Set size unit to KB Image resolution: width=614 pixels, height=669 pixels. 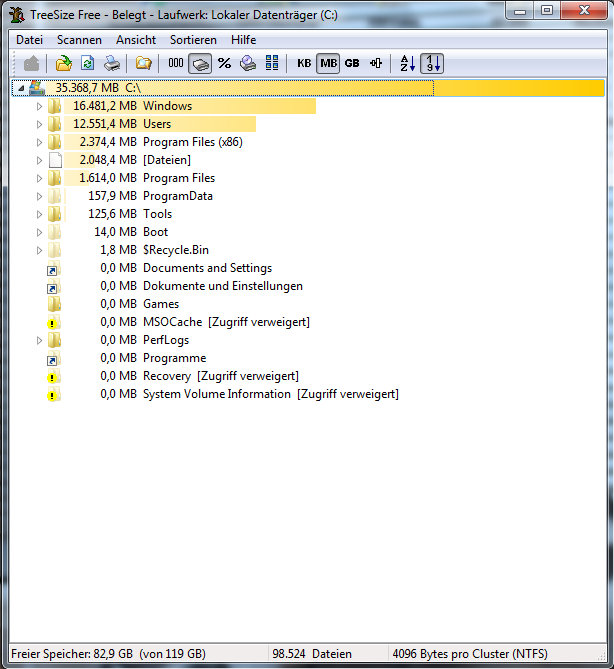tap(304, 64)
